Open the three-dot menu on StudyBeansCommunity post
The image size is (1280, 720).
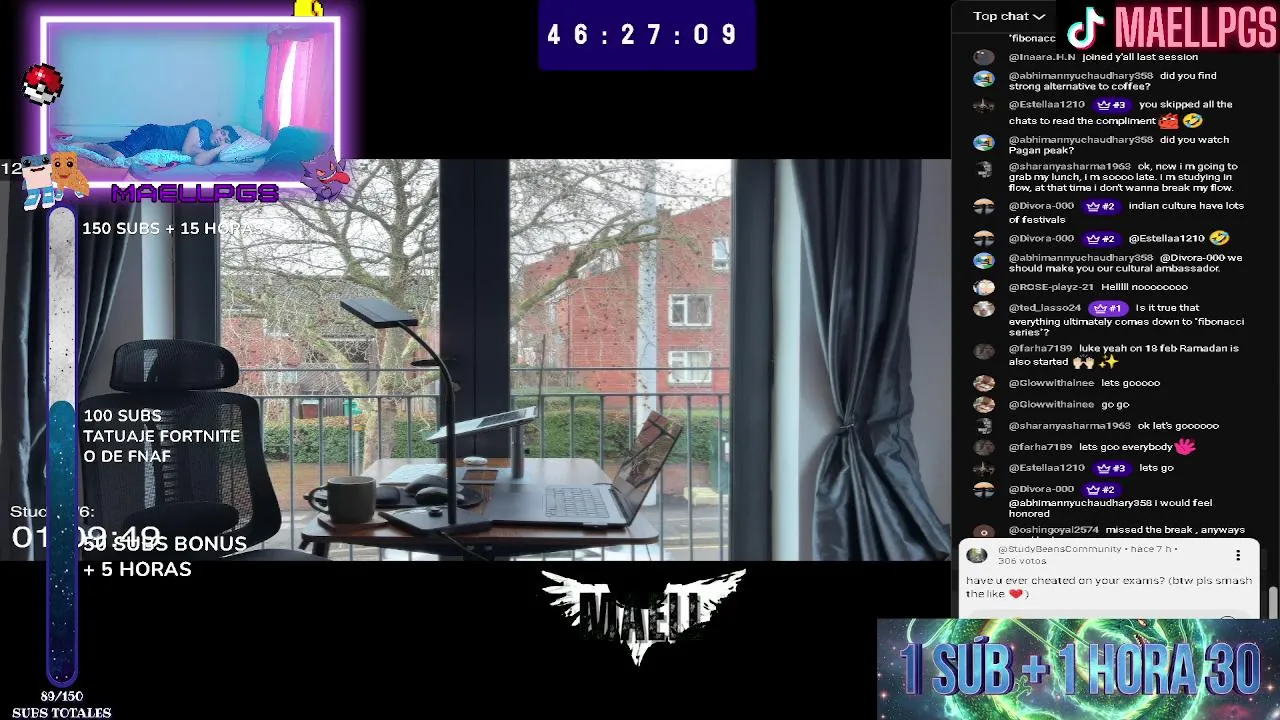pyautogui.click(x=1238, y=555)
